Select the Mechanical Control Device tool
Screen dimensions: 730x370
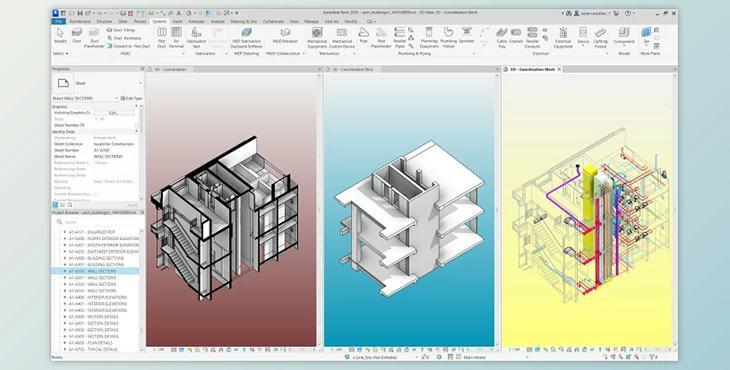(x=342, y=38)
